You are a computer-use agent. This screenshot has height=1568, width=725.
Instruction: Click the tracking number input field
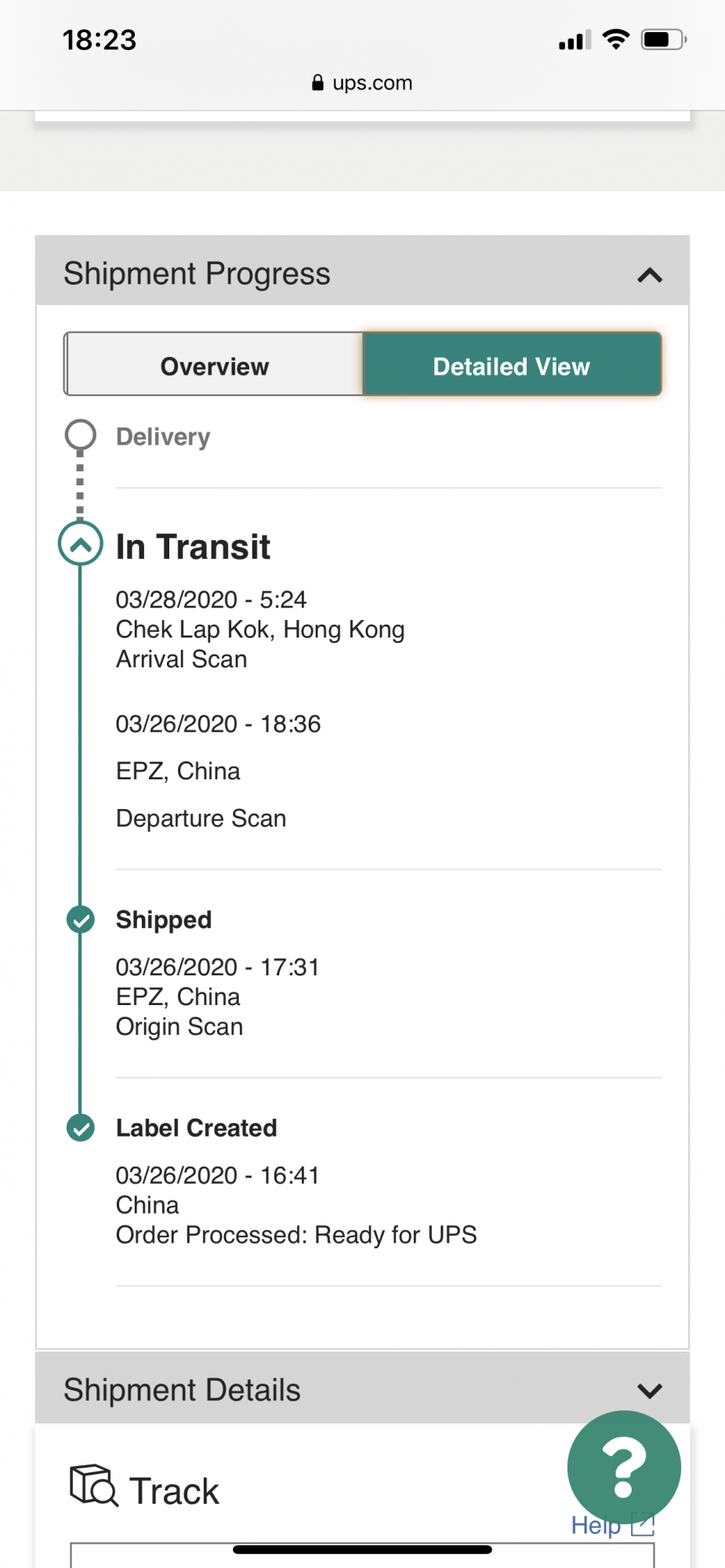pos(362,1555)
